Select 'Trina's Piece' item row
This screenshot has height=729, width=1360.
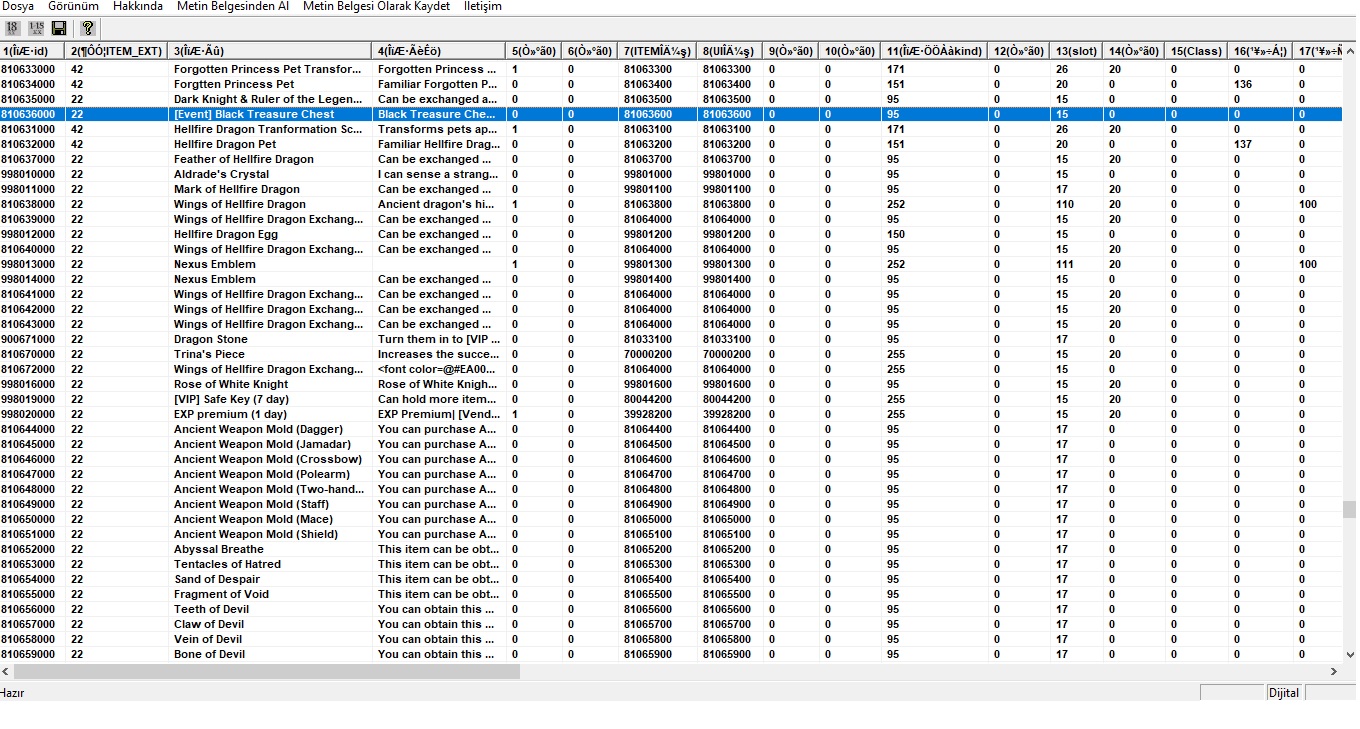(x=670, y=354)
